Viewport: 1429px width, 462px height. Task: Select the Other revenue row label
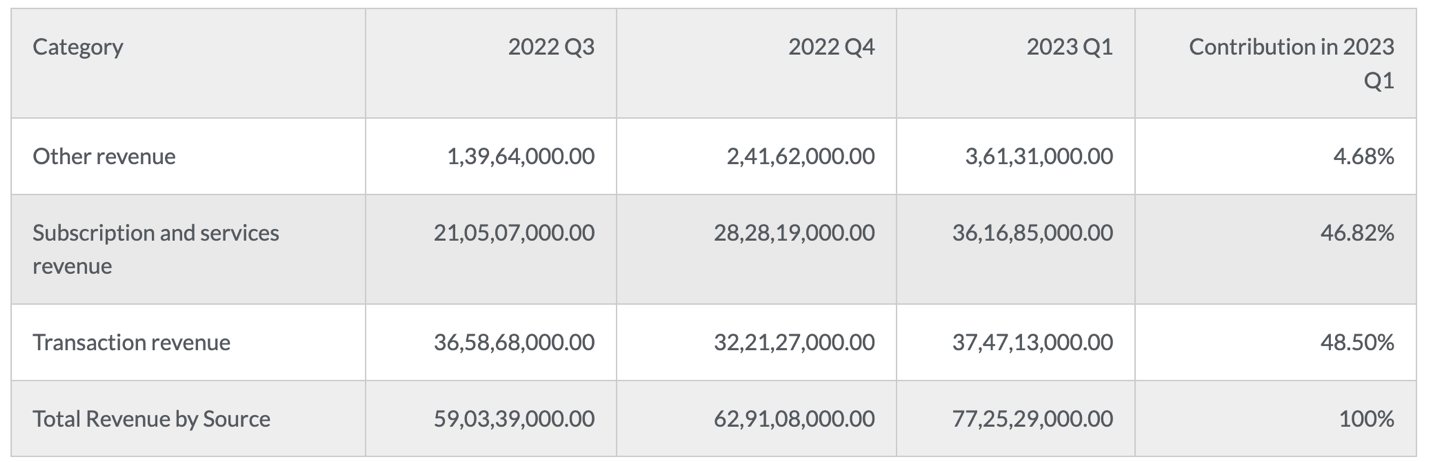(x=104, y=156)
